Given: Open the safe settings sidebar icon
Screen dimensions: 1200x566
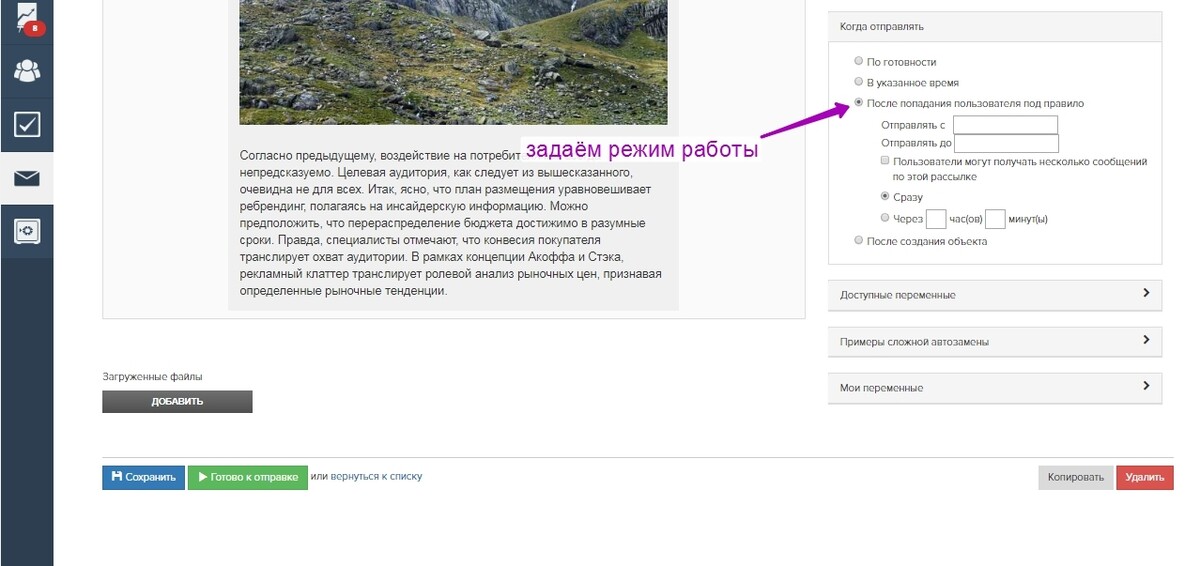Looking at the screenshot, I should pyautogui.click(x=27, y=231).
